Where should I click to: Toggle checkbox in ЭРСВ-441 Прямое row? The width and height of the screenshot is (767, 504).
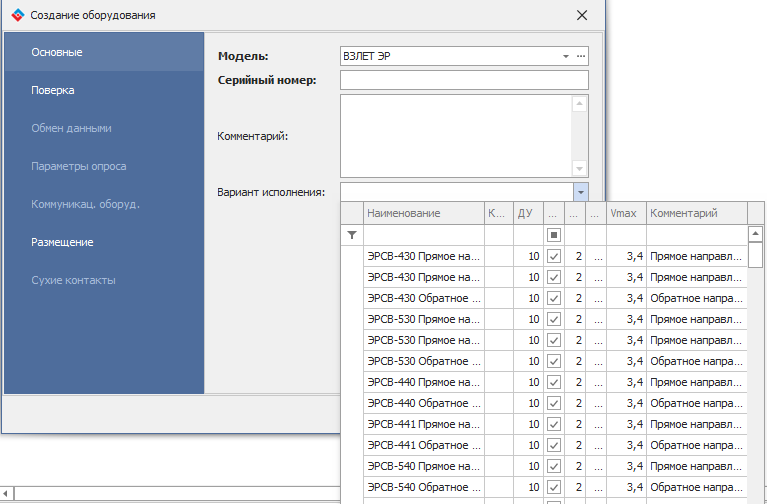coord(554,424)
